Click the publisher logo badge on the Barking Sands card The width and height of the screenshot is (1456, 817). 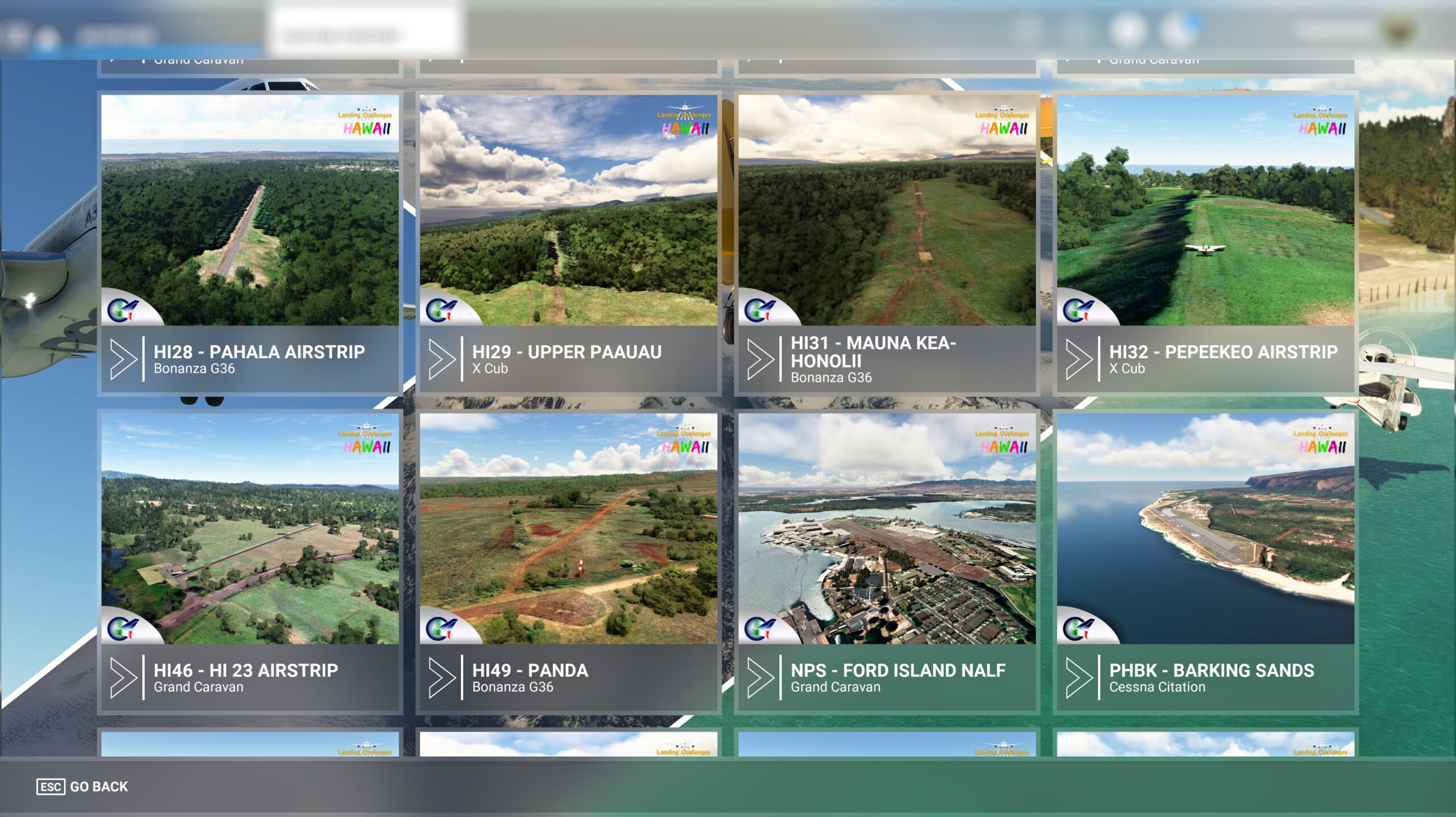pos(1079,628)
